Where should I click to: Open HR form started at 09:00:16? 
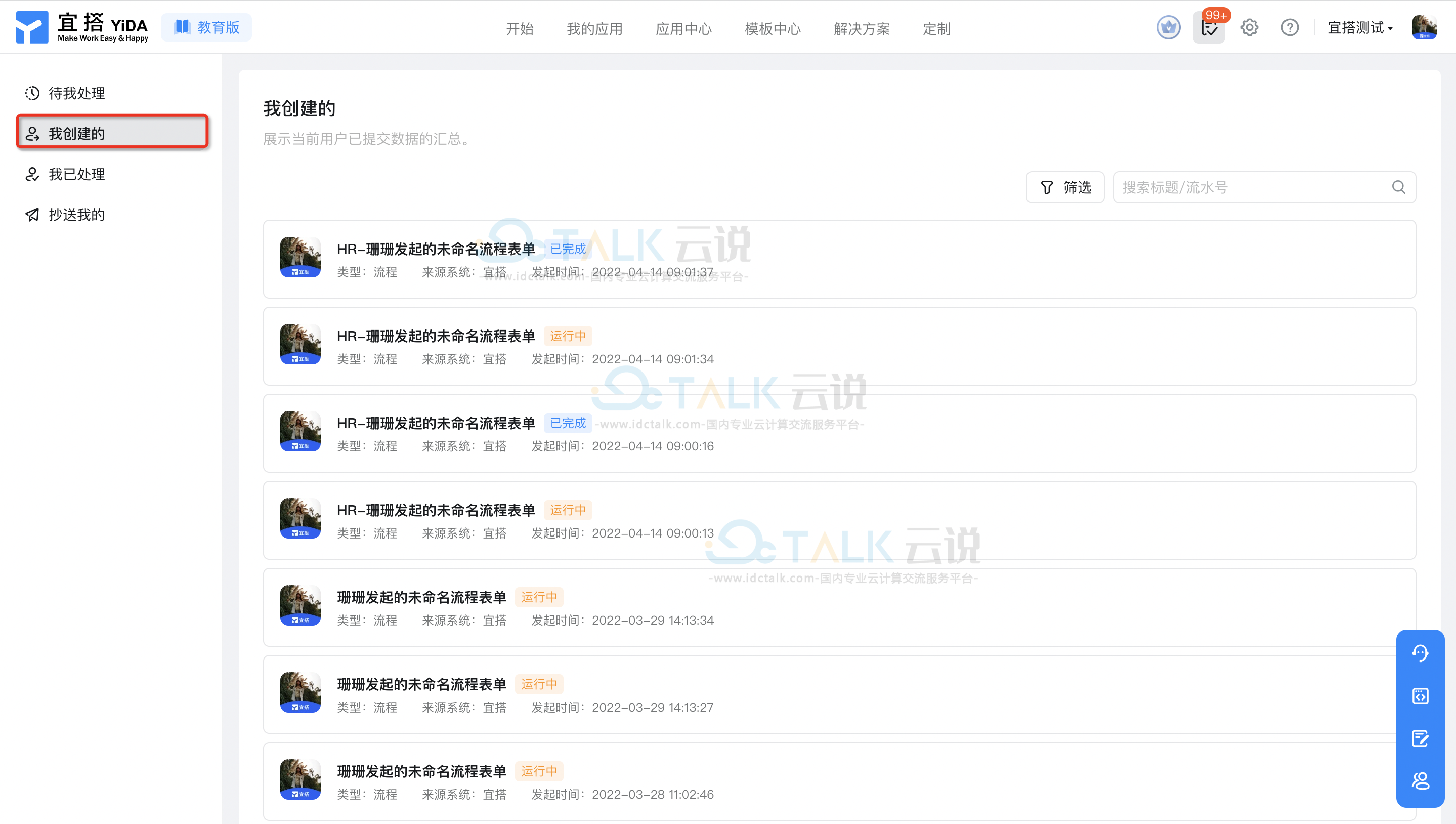coord(839,433)
